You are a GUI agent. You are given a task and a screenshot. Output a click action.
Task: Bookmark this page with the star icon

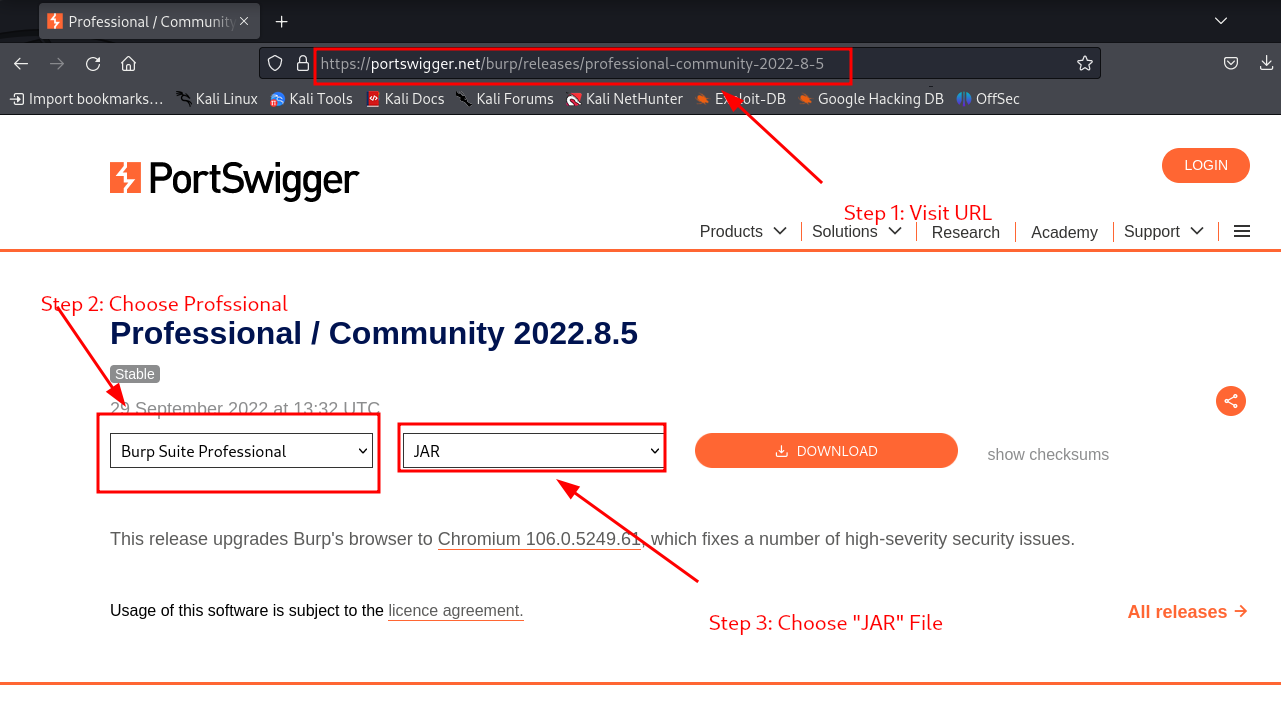coord(1085,63)
